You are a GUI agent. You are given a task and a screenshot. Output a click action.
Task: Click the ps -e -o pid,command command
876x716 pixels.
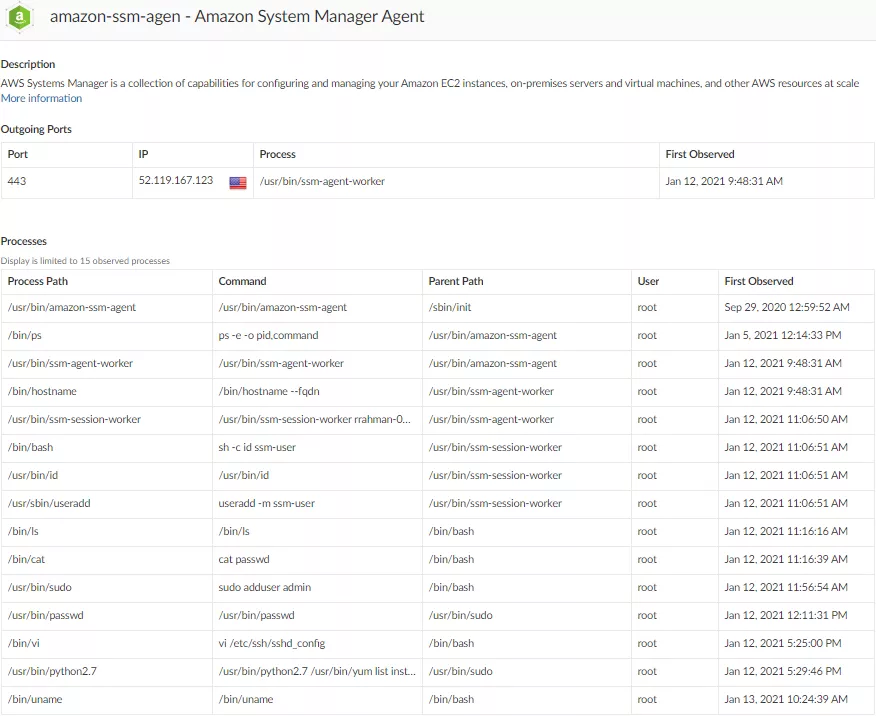(x=268, y=335)
